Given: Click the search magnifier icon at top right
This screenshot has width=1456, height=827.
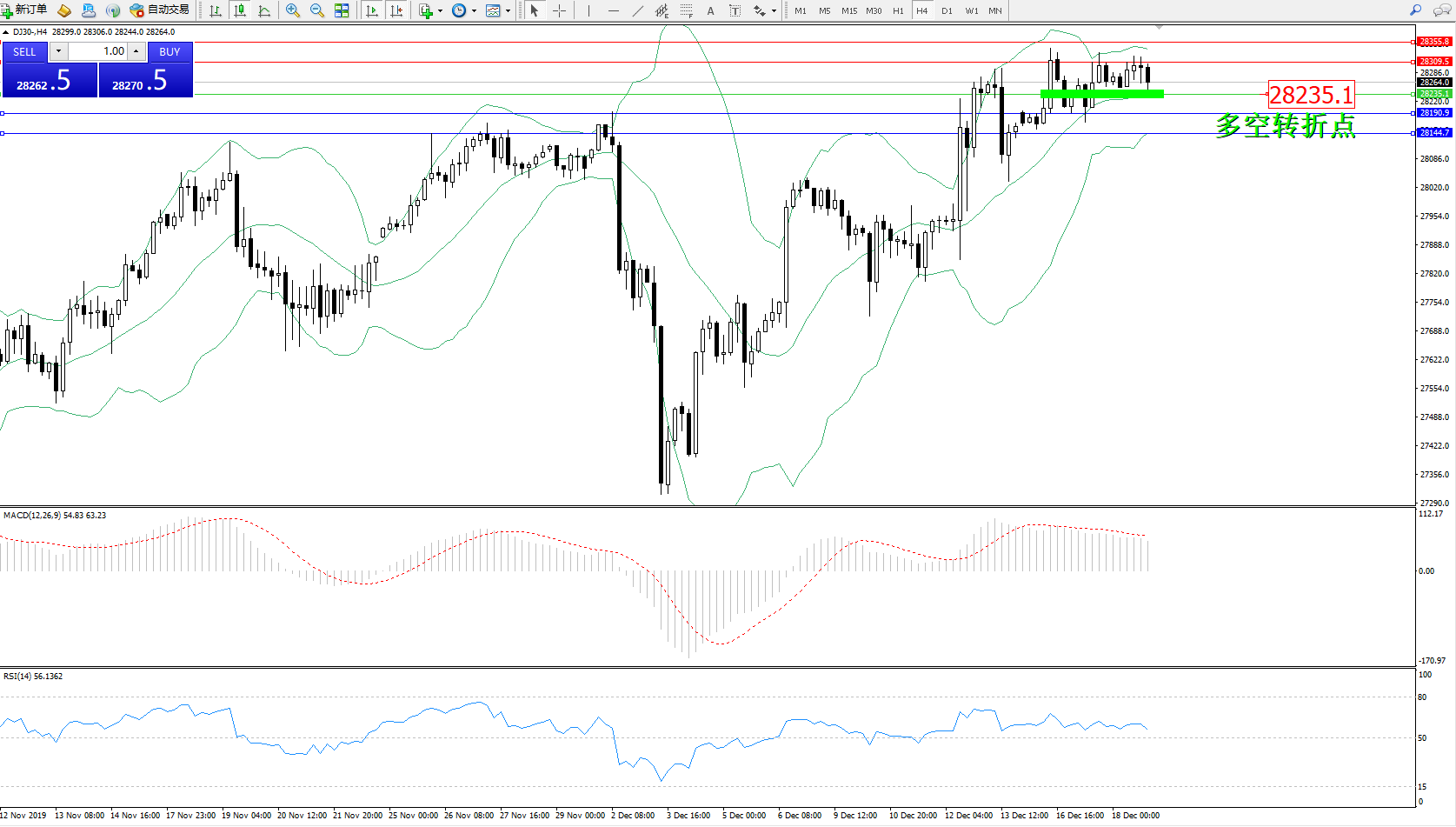Looking at the screenshot, I should pos(1415,10).
